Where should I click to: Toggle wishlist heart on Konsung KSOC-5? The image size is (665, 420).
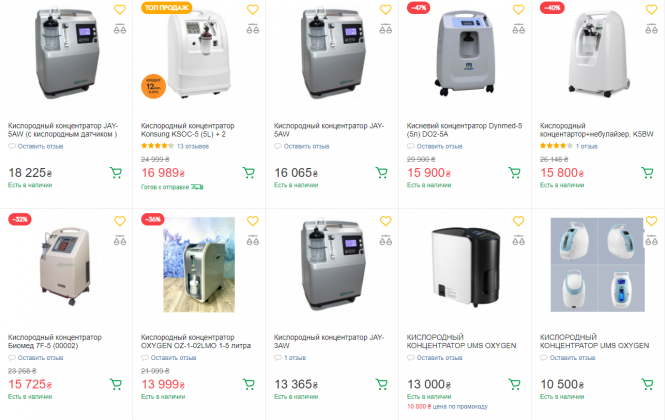[x=252, y=11]
